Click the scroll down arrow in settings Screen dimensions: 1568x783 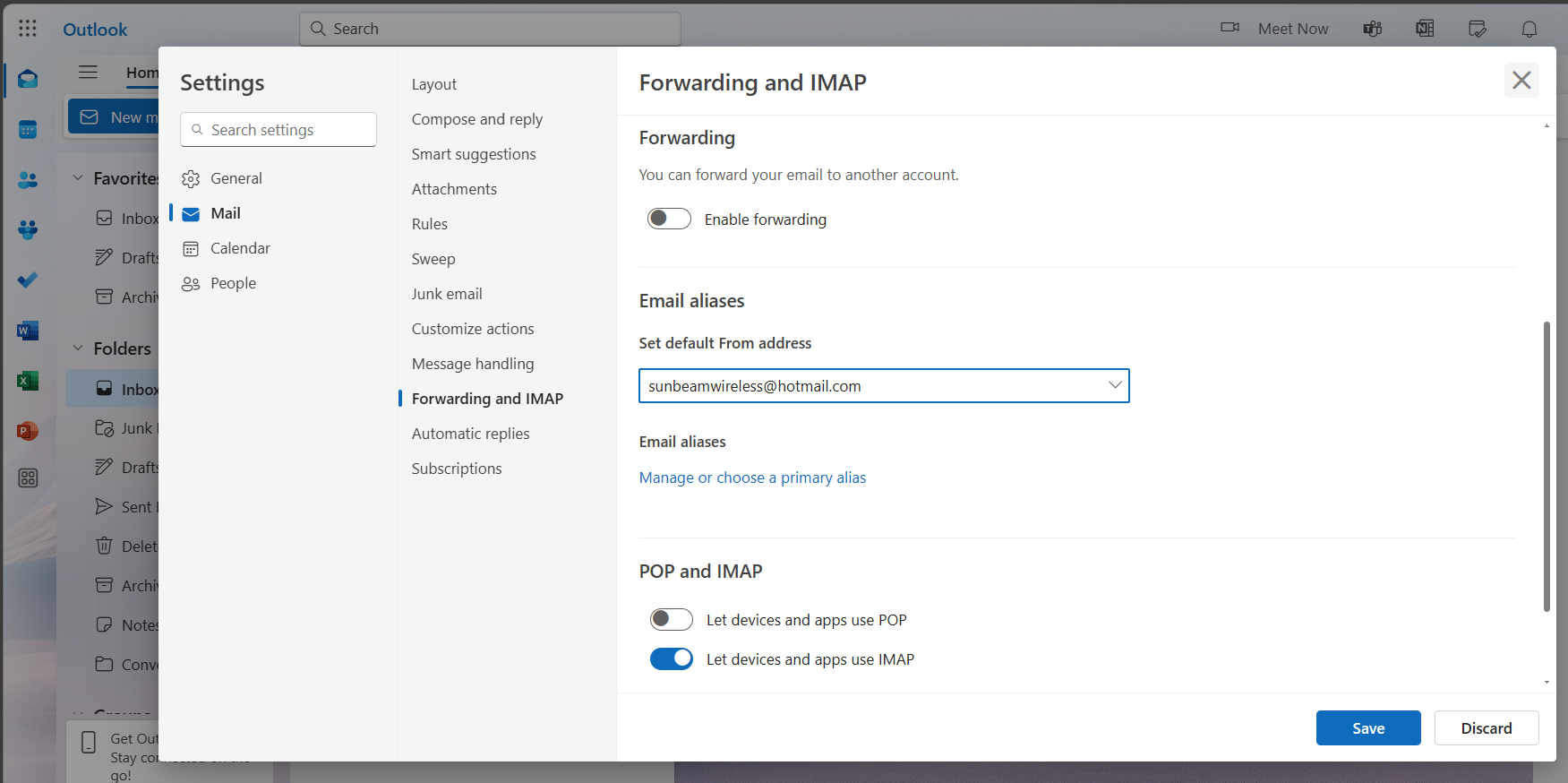pos(1547,683)
